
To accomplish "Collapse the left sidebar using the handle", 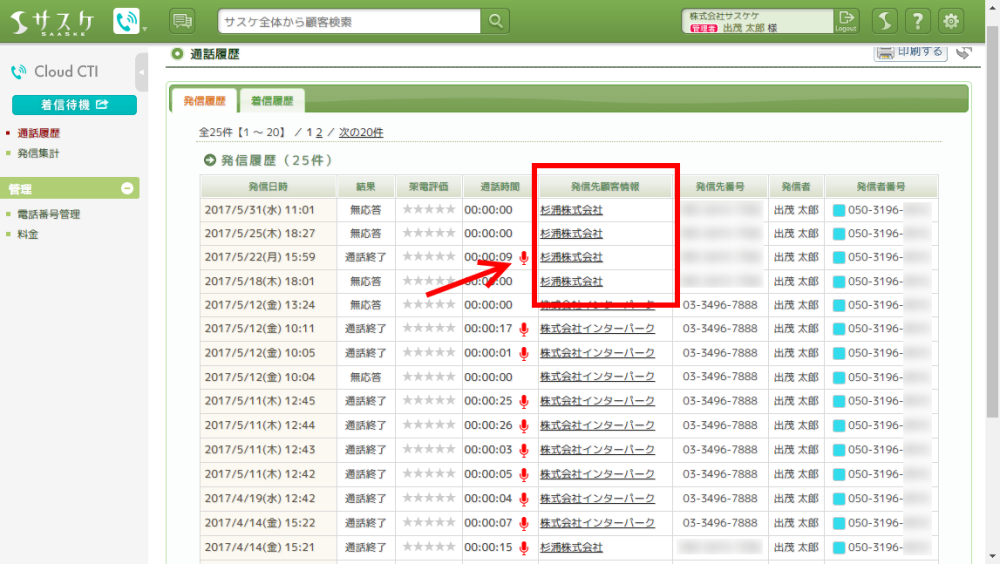I will [142, 73].
